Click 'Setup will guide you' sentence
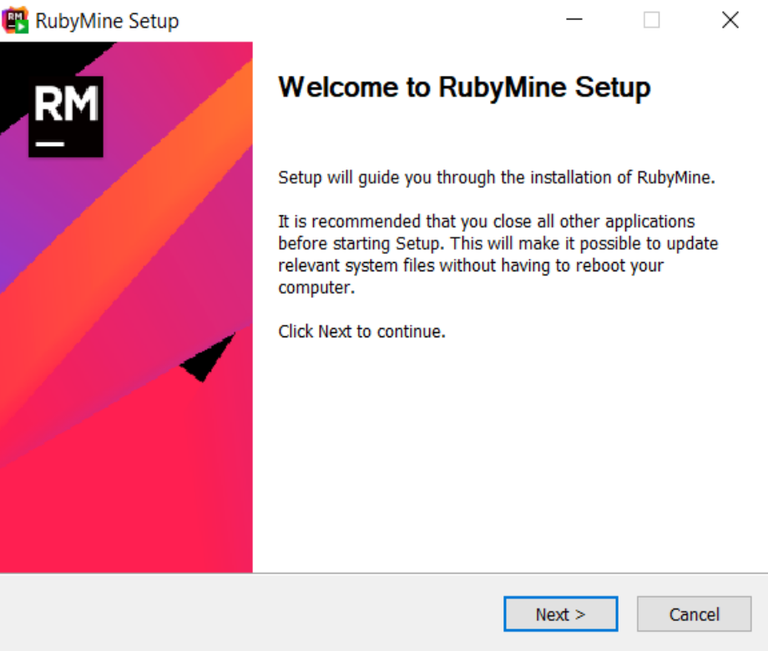The width and height of the screenshot is (768, 651). [x=497, y=177]
